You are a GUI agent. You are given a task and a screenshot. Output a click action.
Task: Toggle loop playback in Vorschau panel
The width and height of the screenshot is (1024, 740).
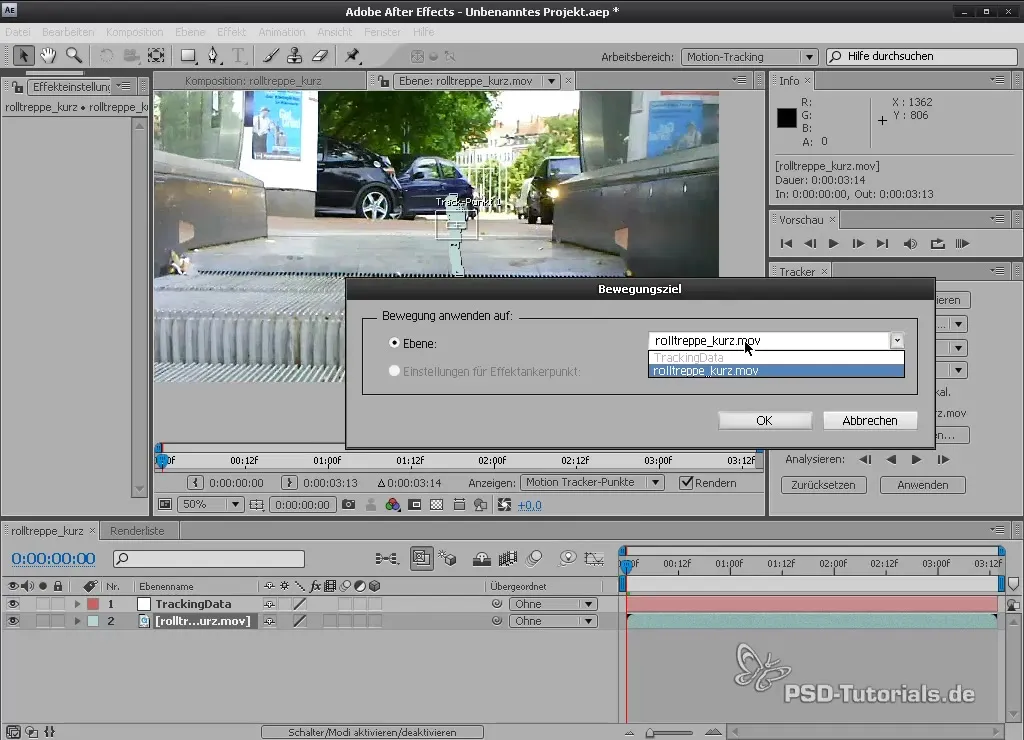(x=937, y=244)
